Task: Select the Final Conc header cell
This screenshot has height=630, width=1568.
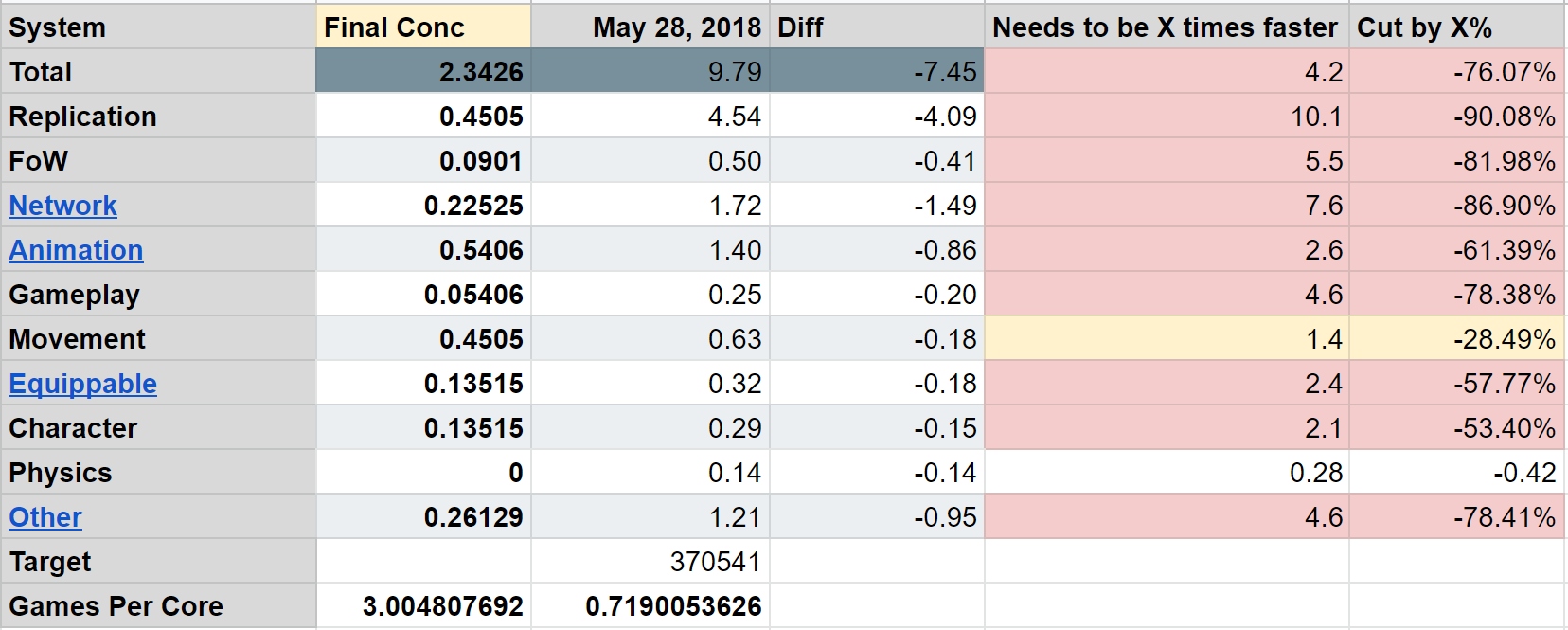Action: click(422, 27)
